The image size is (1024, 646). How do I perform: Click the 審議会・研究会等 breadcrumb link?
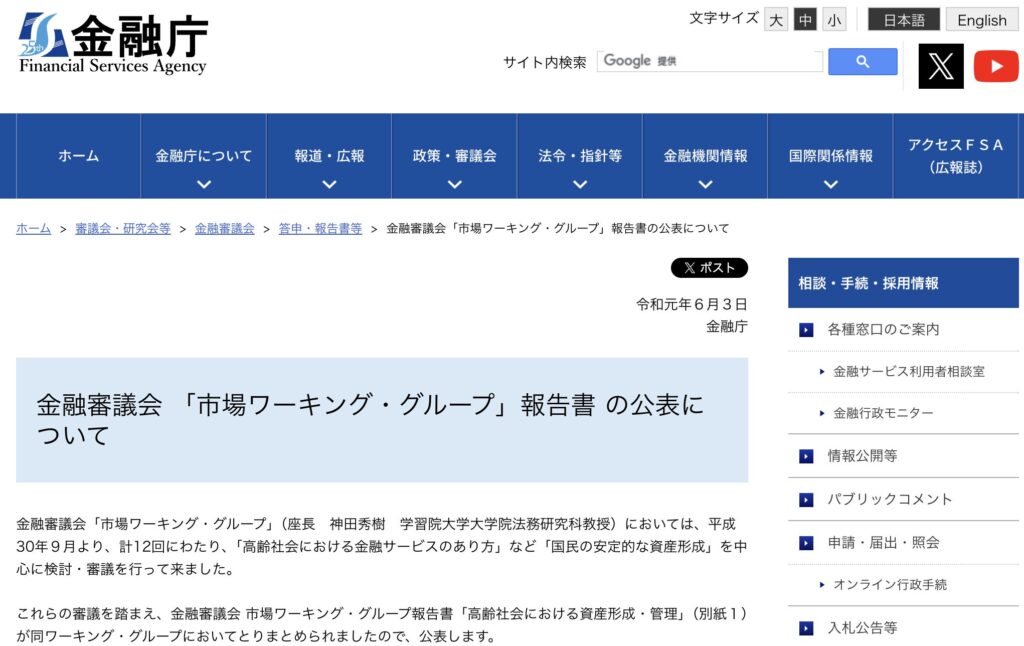pos(123,229)
